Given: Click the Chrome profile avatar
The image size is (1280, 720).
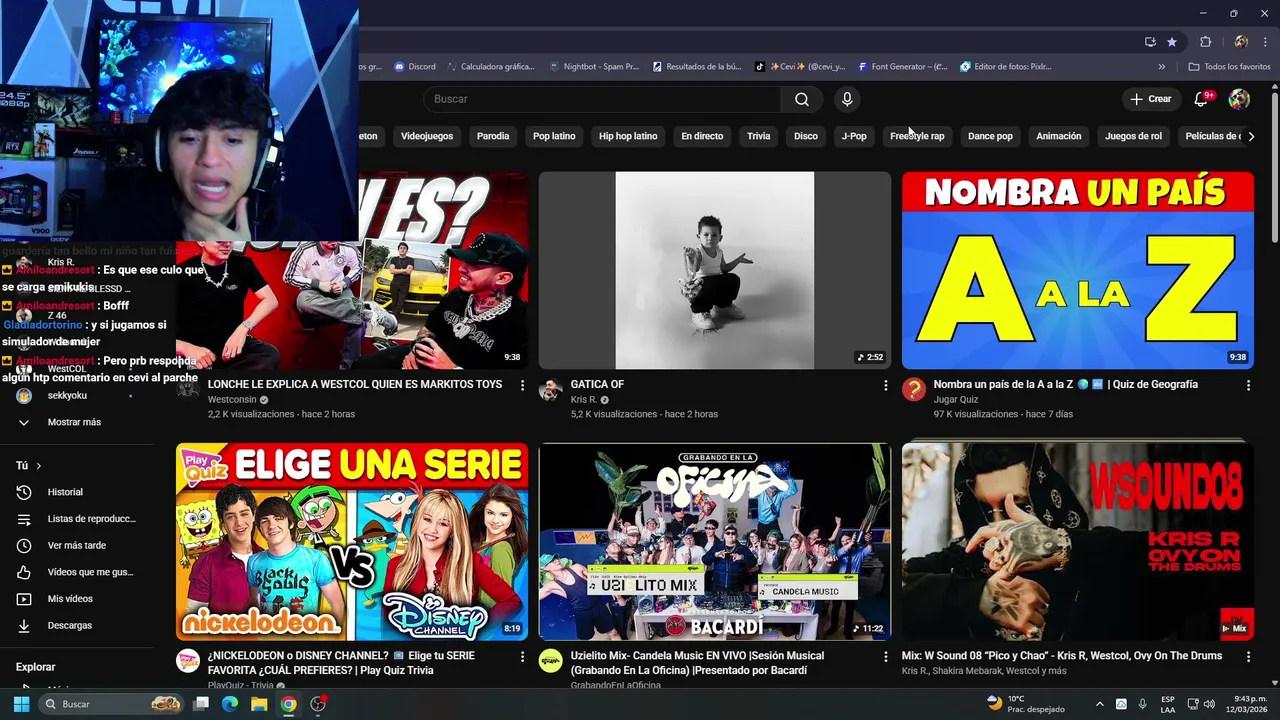Looking at the screenshot, I should click(x=1241, y=42).
